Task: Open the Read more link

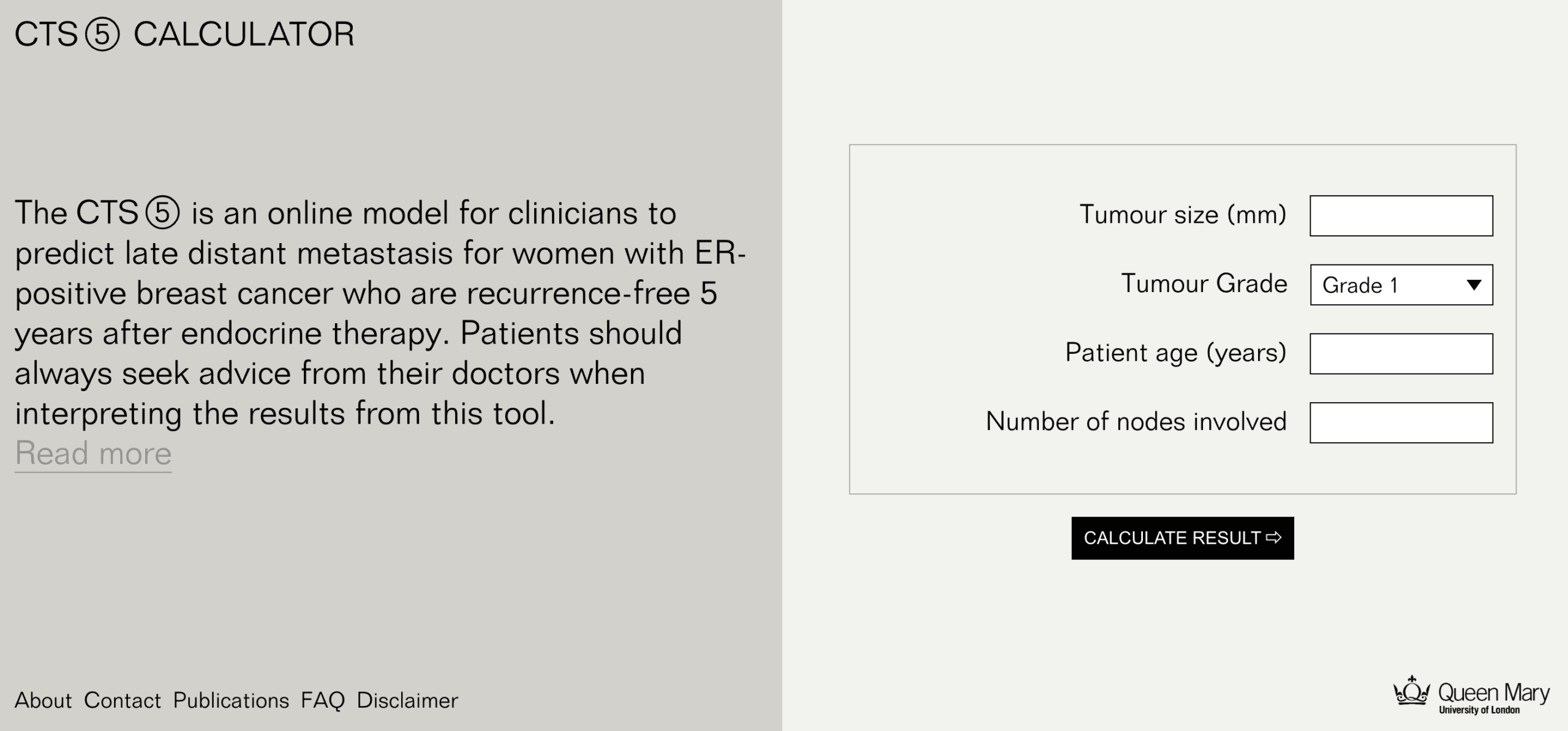Action: tap(93, 454)
